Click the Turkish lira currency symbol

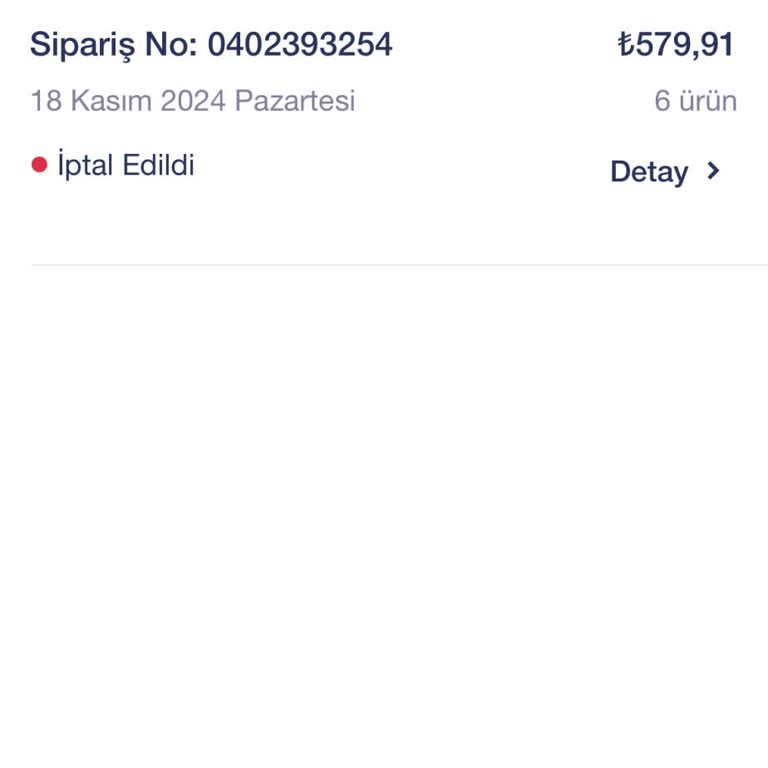[x=625, y=45]
